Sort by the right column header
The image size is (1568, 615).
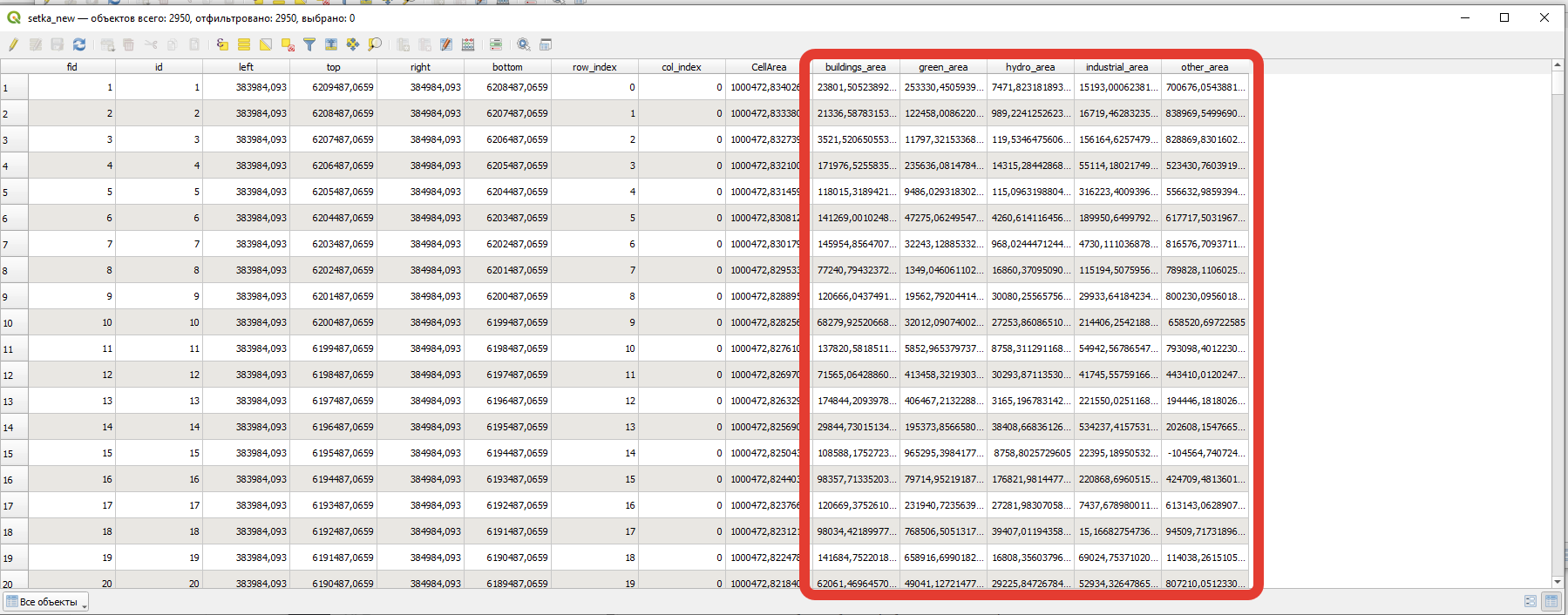tap(420, 67)
